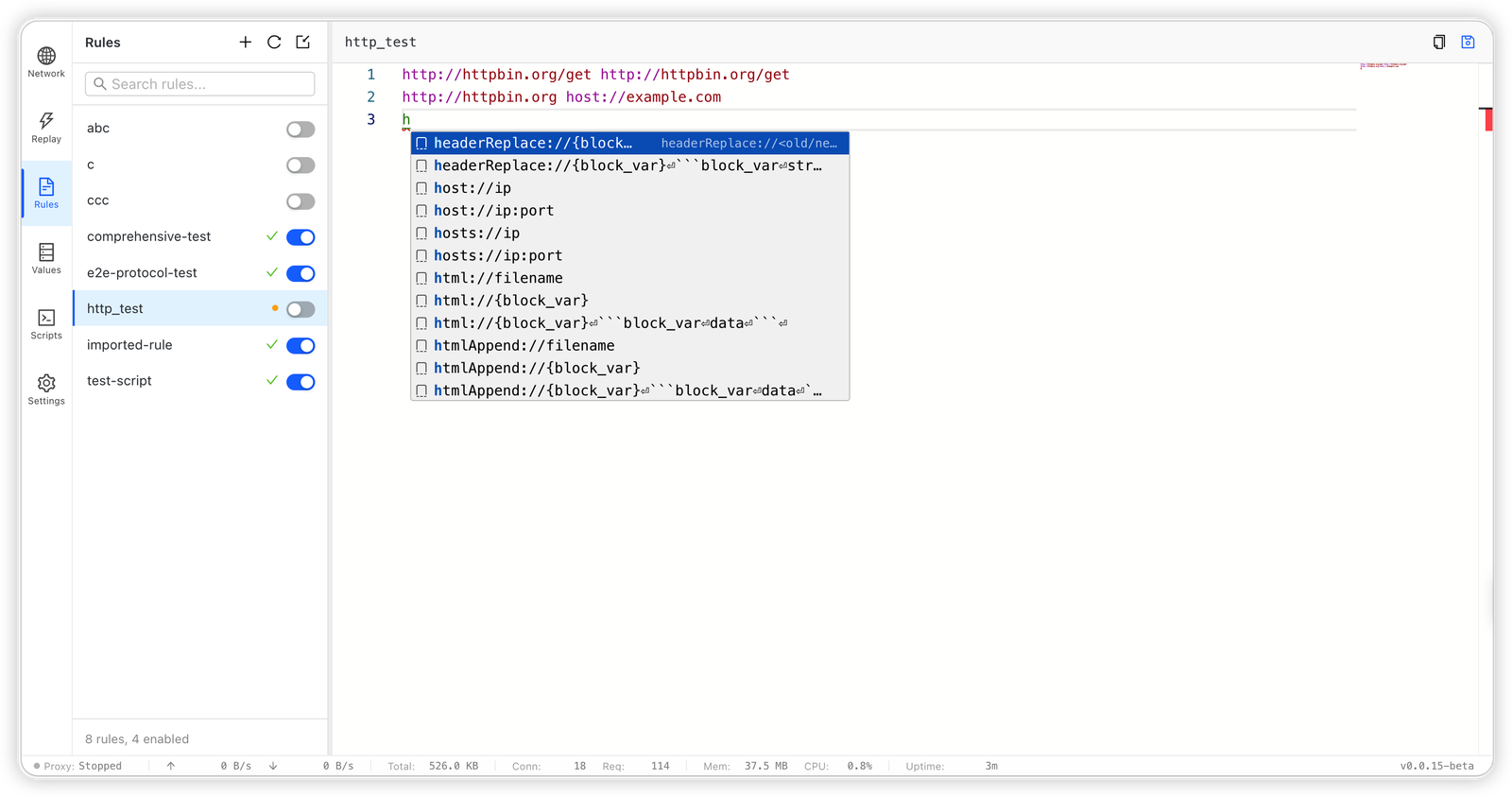This screenshot has width=1512, height=797.
Task: Click the export icon in Rules header
Action: coord(303,42)
